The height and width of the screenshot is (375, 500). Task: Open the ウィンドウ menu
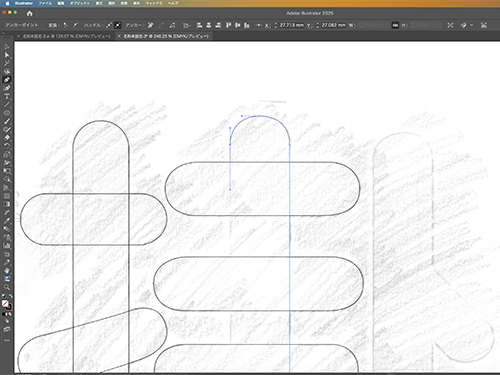click(x=154, y=3)
